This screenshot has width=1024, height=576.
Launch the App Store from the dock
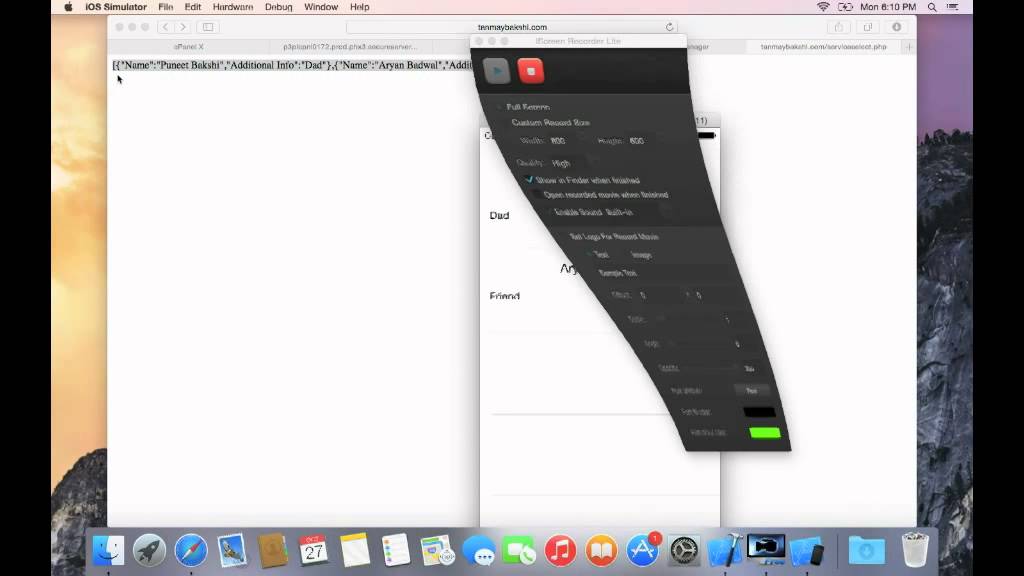click(x=642, y=551)
